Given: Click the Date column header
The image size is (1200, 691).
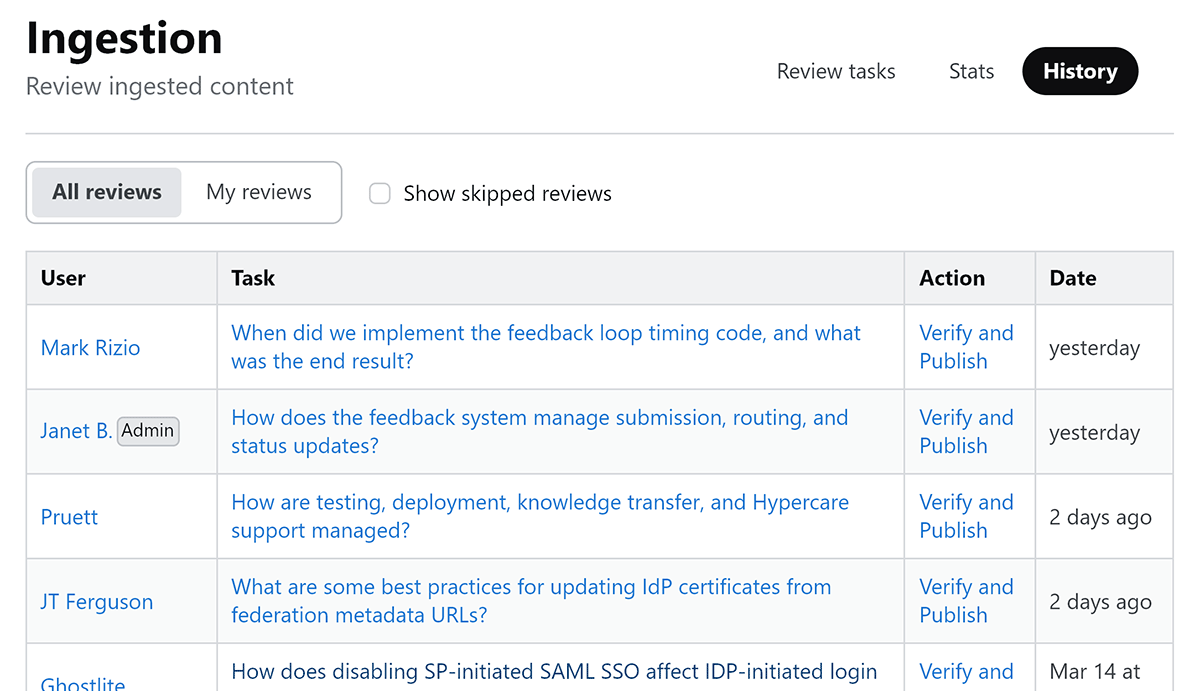Looking at the screenshot, I should click(x=1073, y=278).
